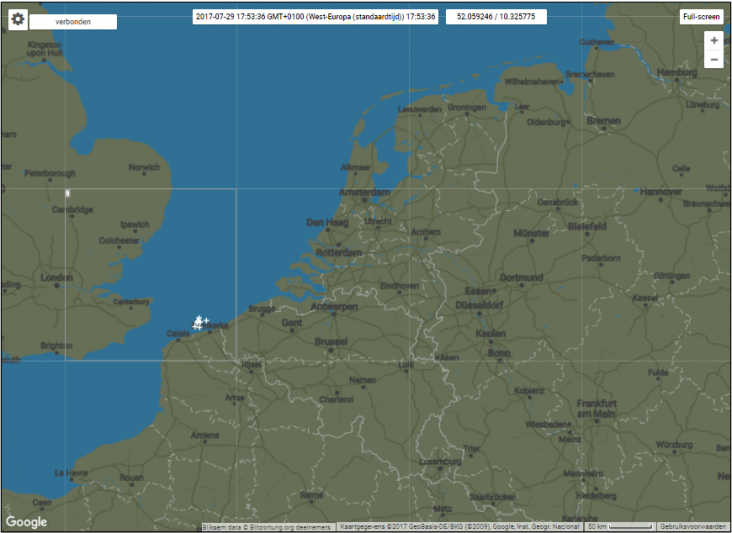
Task: Click the zoom out minus button
Action: point(713,60)
